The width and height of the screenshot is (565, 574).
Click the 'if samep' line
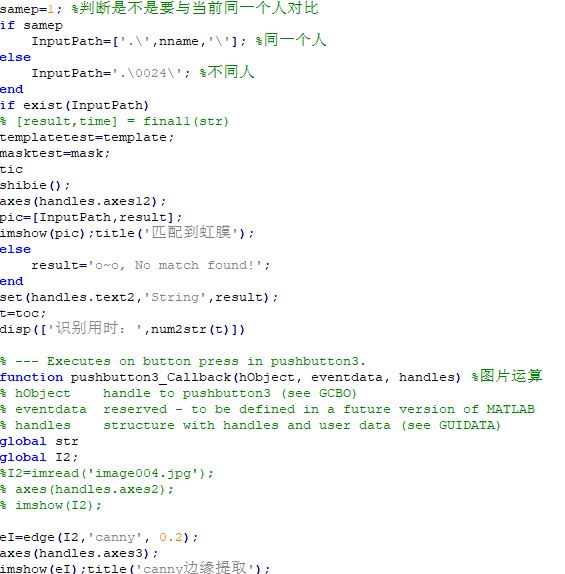pyautogui.click(x=31, y=25)
